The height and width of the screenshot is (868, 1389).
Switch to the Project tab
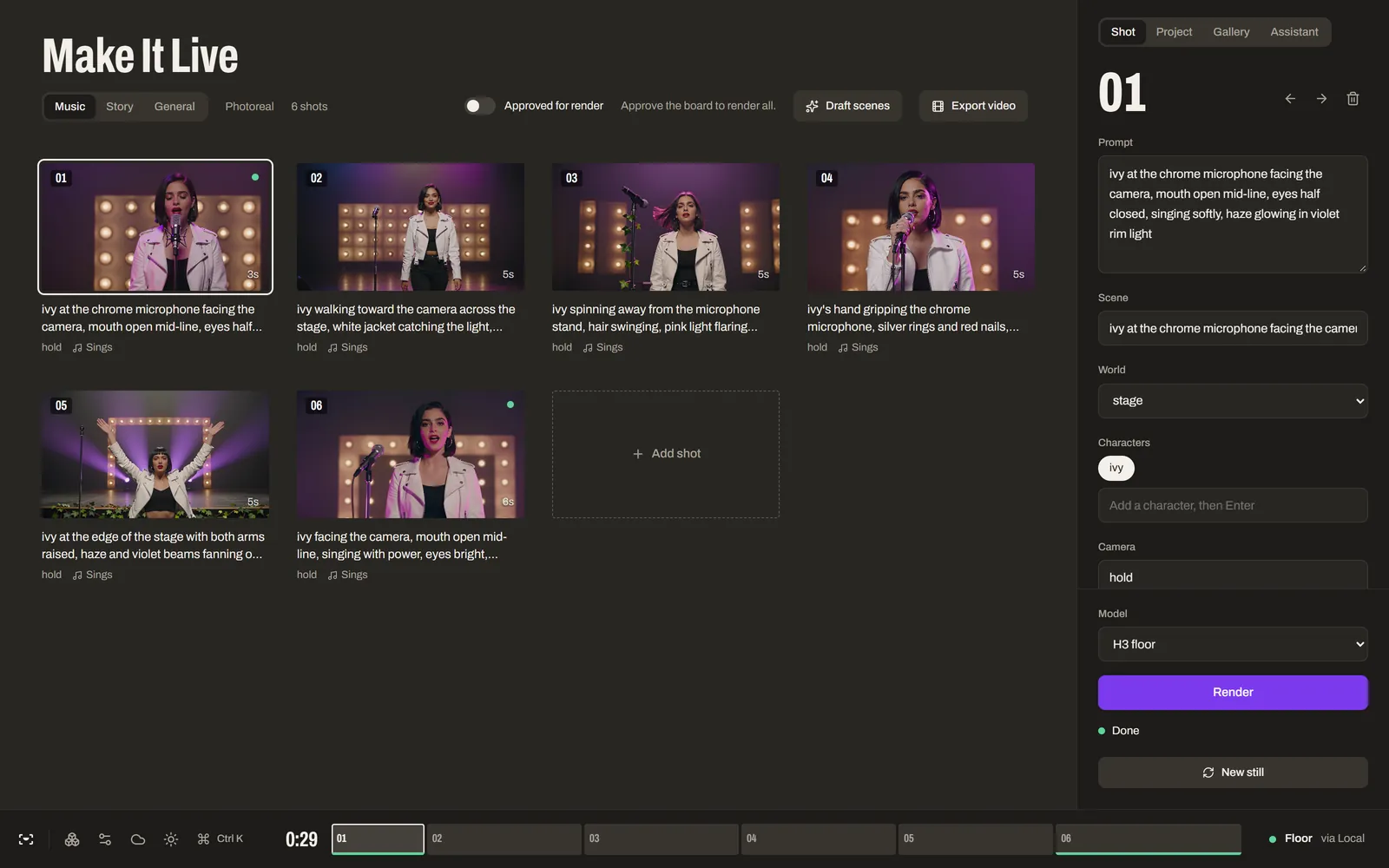[1174, 32]
